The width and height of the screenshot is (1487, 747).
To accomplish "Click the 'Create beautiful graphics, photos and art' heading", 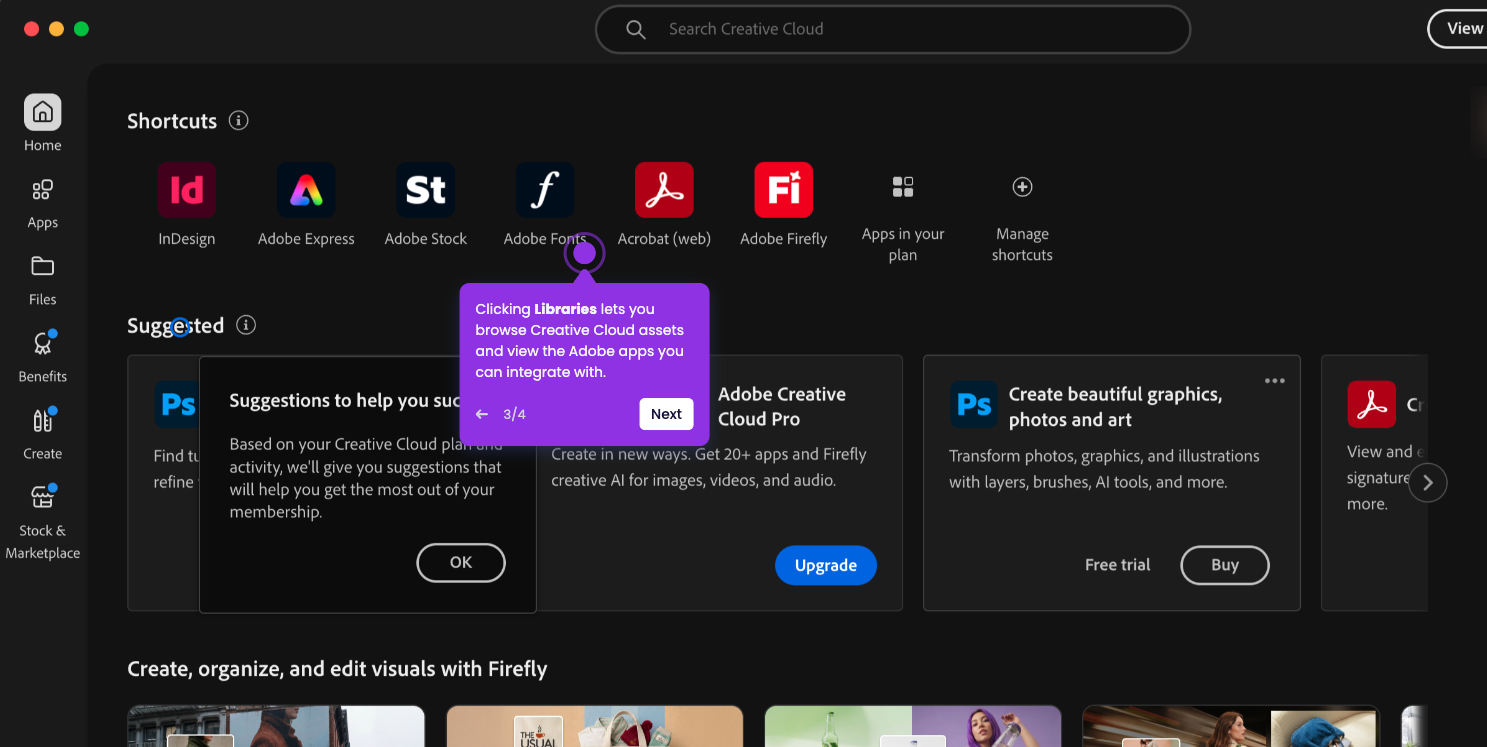I will pos(1115,407).
